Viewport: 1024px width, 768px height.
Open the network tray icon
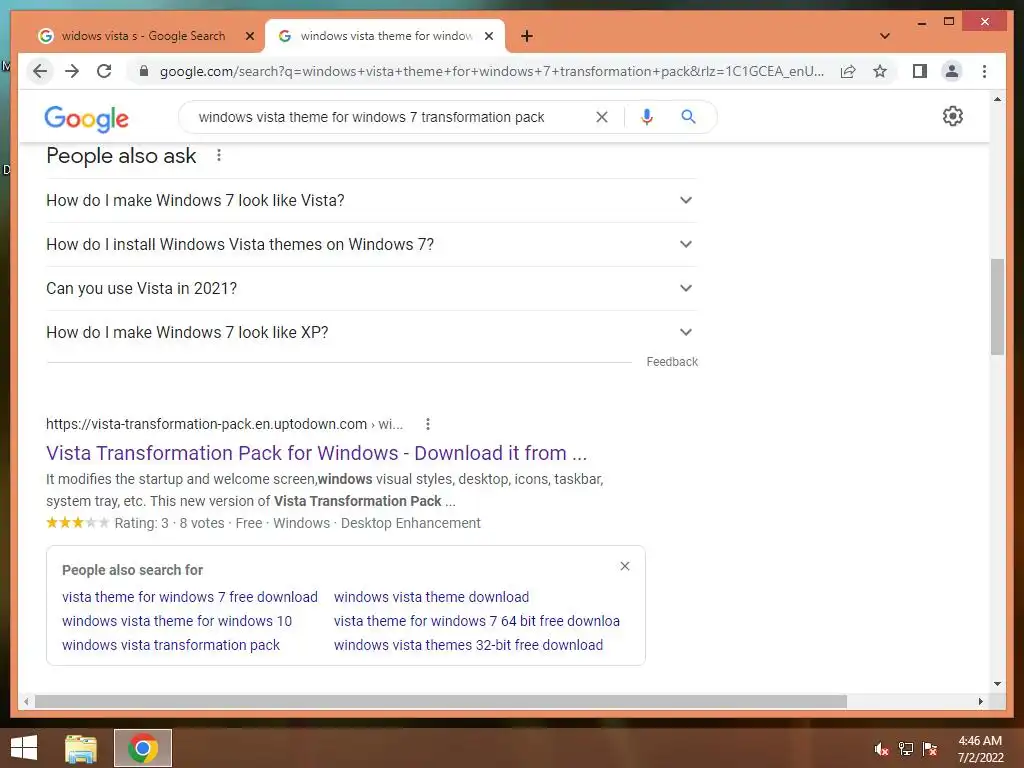tap(906, 749)
